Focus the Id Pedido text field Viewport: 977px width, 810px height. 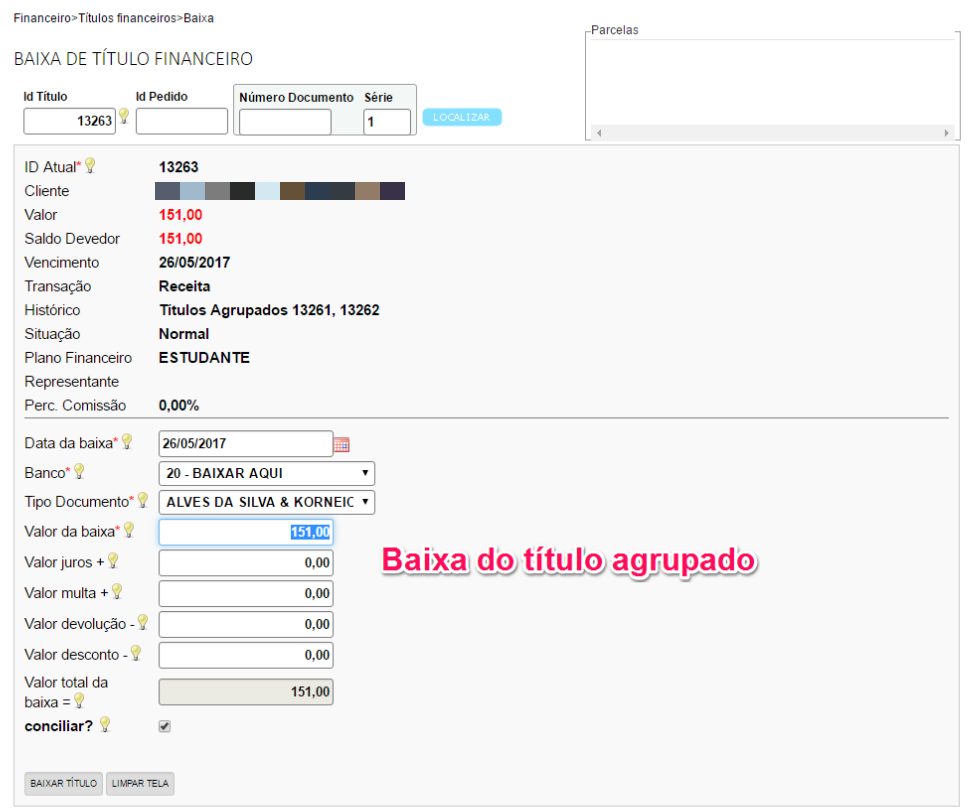[x=181, y=122]
